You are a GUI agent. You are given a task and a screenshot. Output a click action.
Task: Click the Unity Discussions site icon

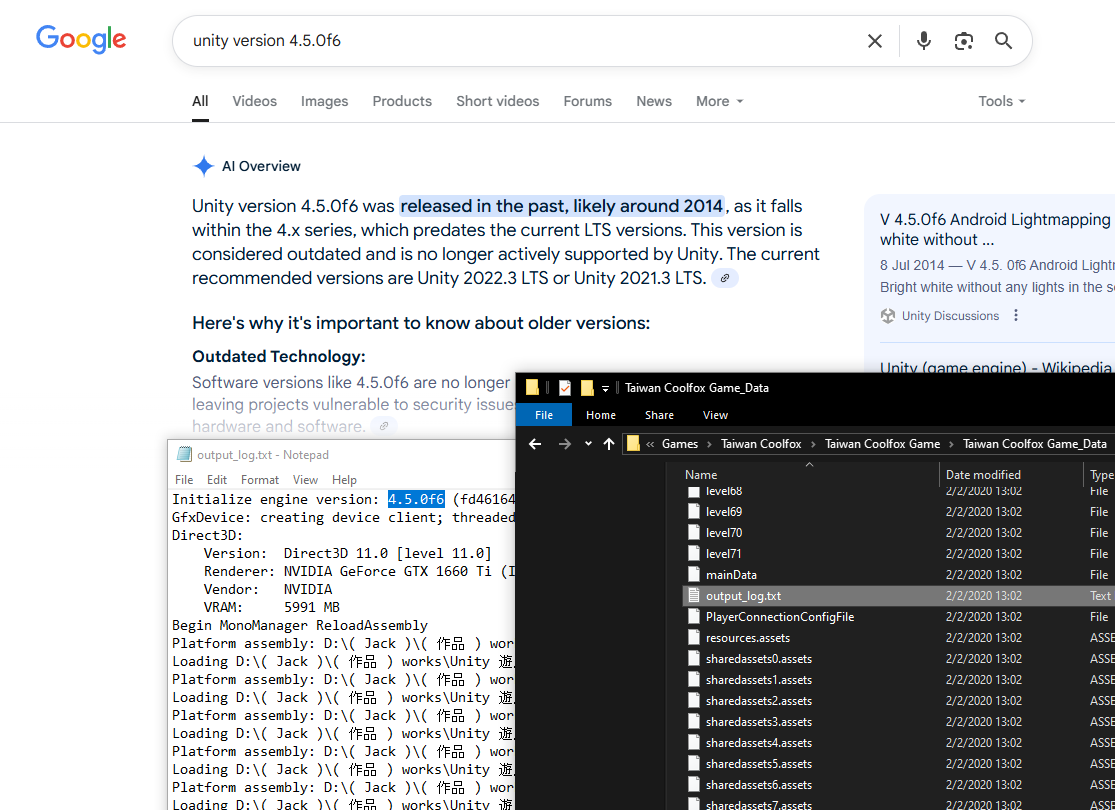887,316
